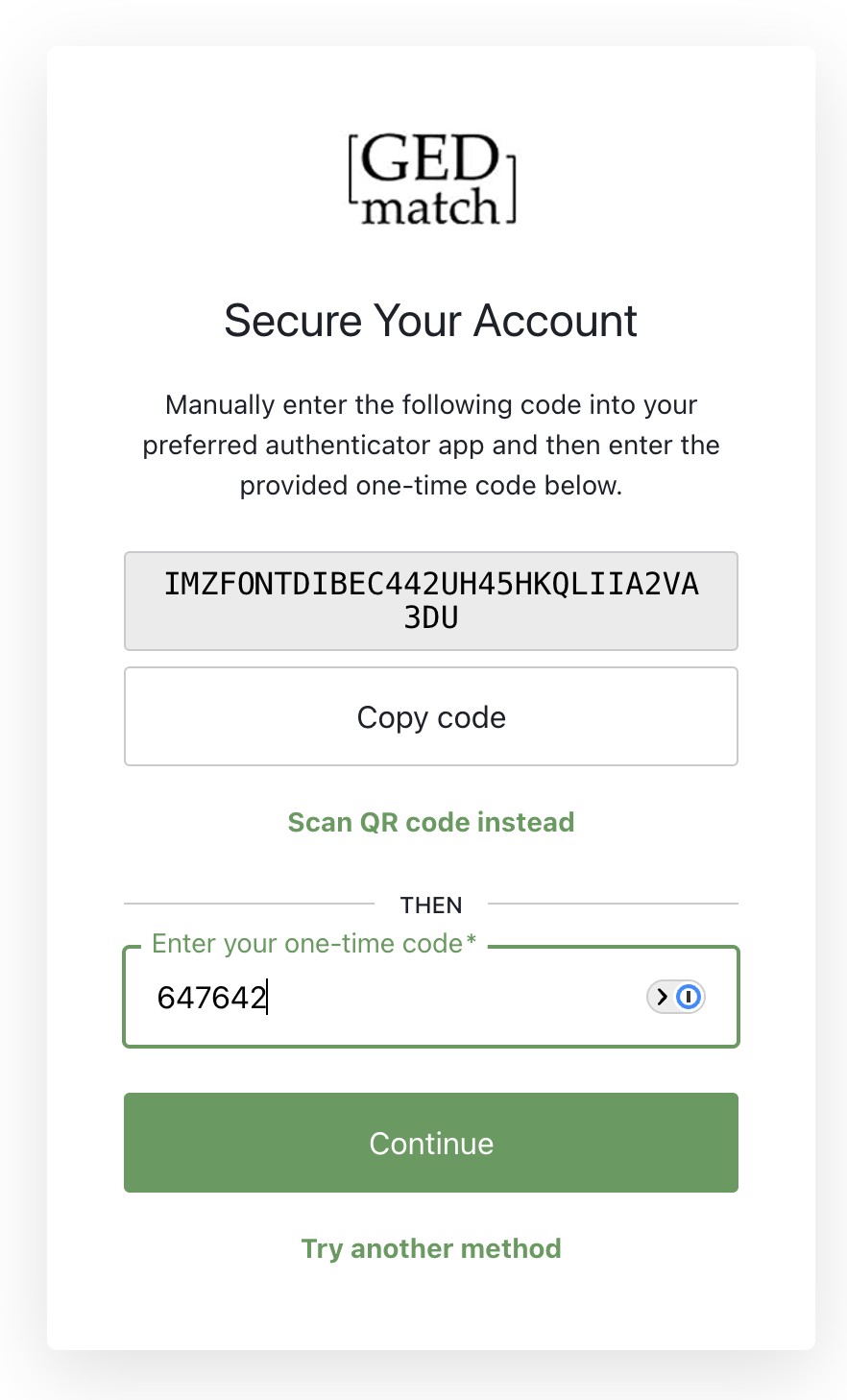Open the 1Password autofill icon
Image resolution: width=847 pixels, height=1400 pixels.
click(x=689, y=998)
